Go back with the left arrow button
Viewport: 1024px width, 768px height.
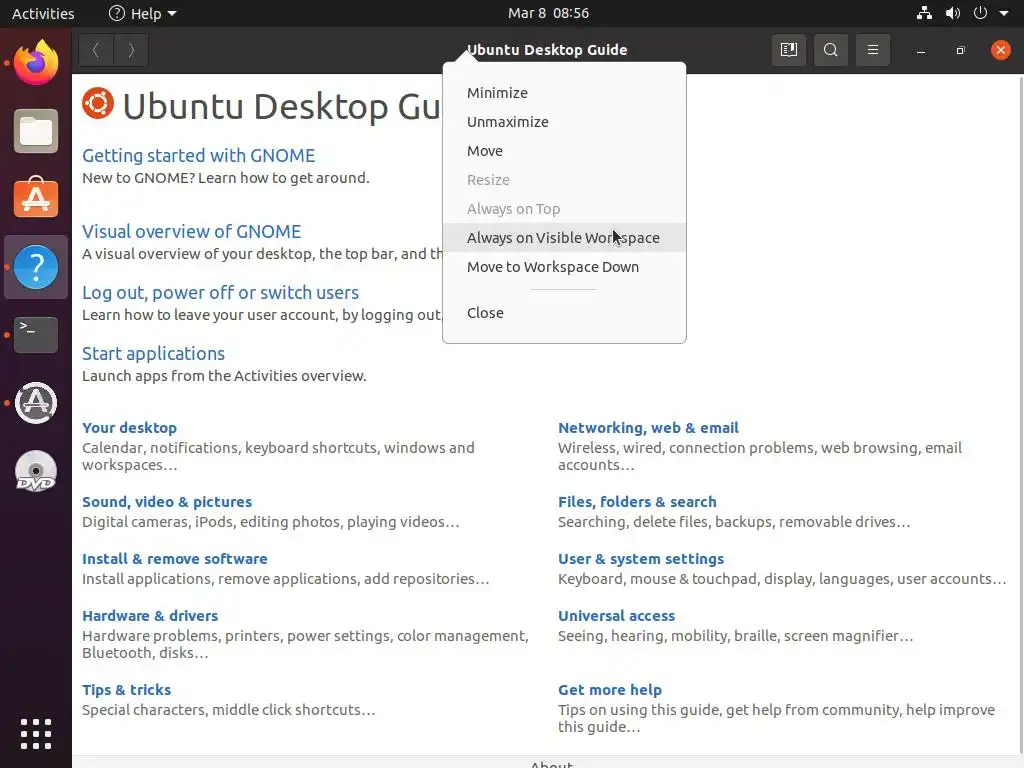96,50
